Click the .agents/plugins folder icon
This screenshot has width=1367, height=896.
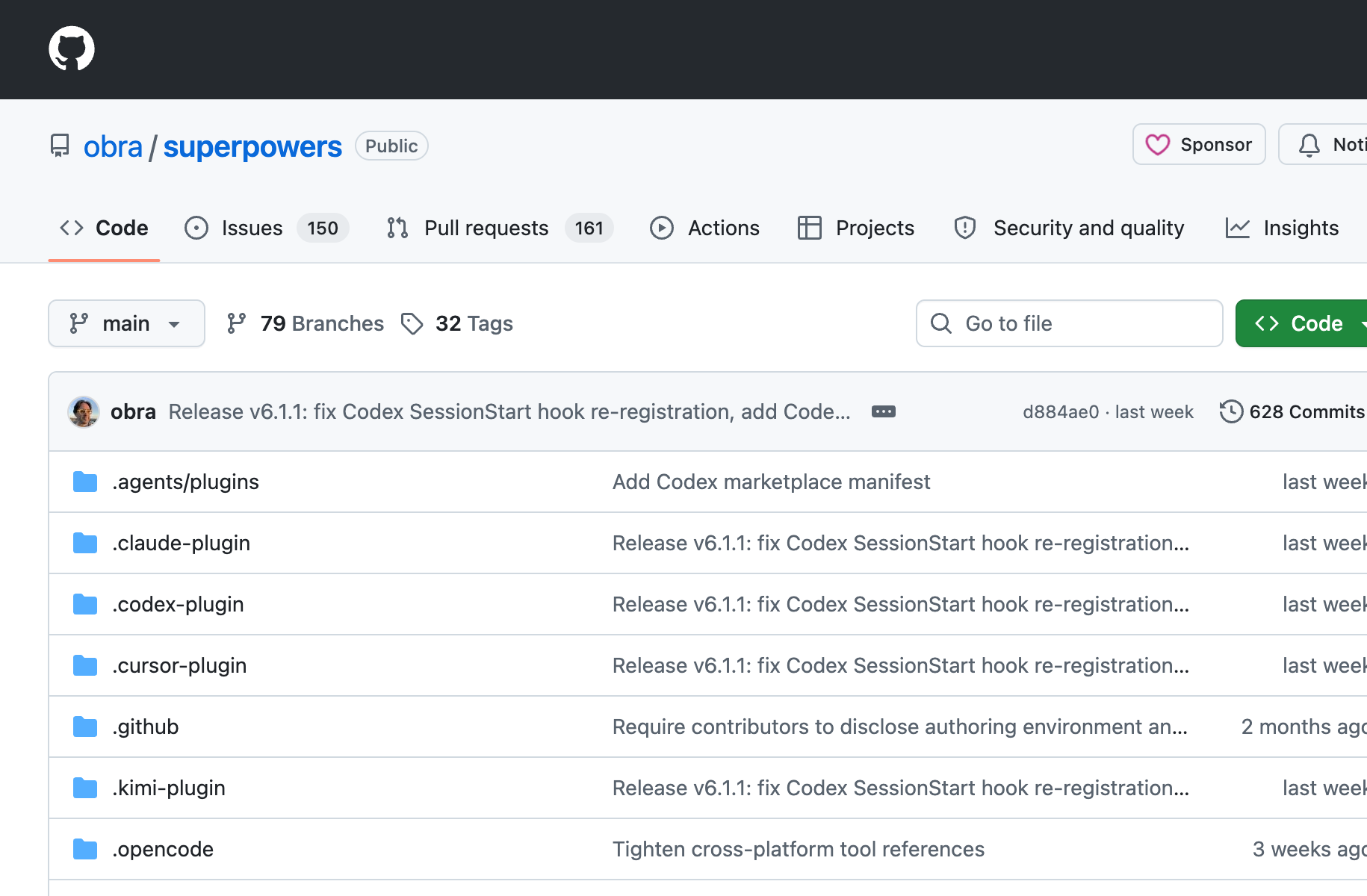(85, 482)
